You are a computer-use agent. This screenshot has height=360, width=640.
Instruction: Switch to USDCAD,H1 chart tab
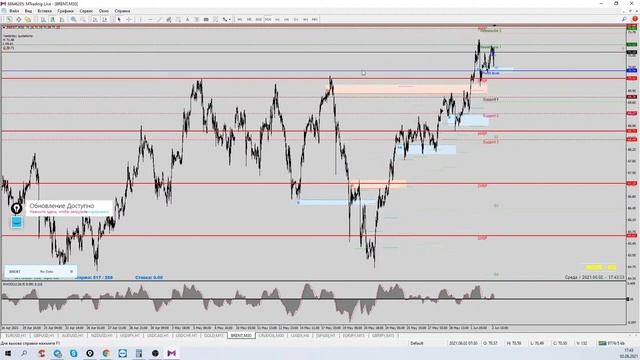[x=158, y=336]
